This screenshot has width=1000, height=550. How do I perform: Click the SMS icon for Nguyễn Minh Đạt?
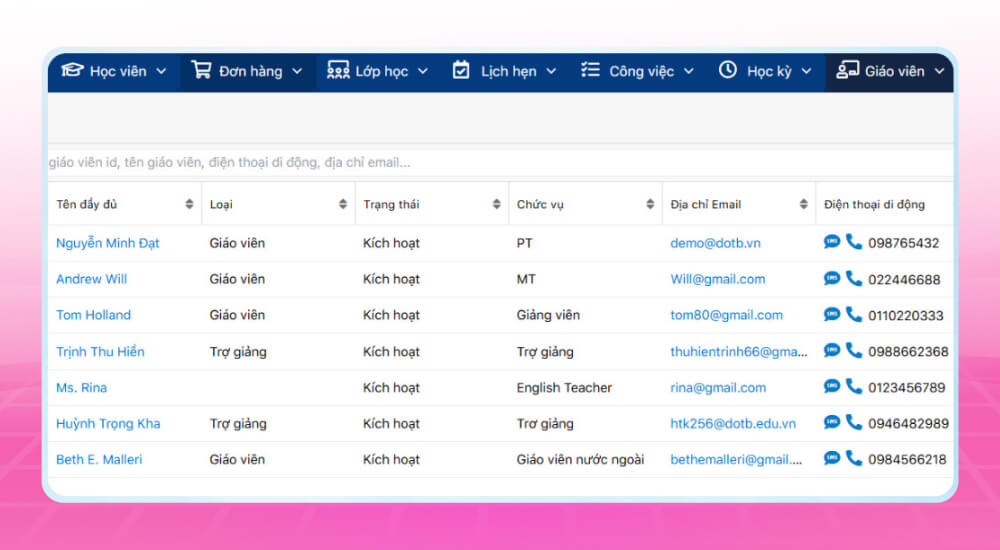832,242
